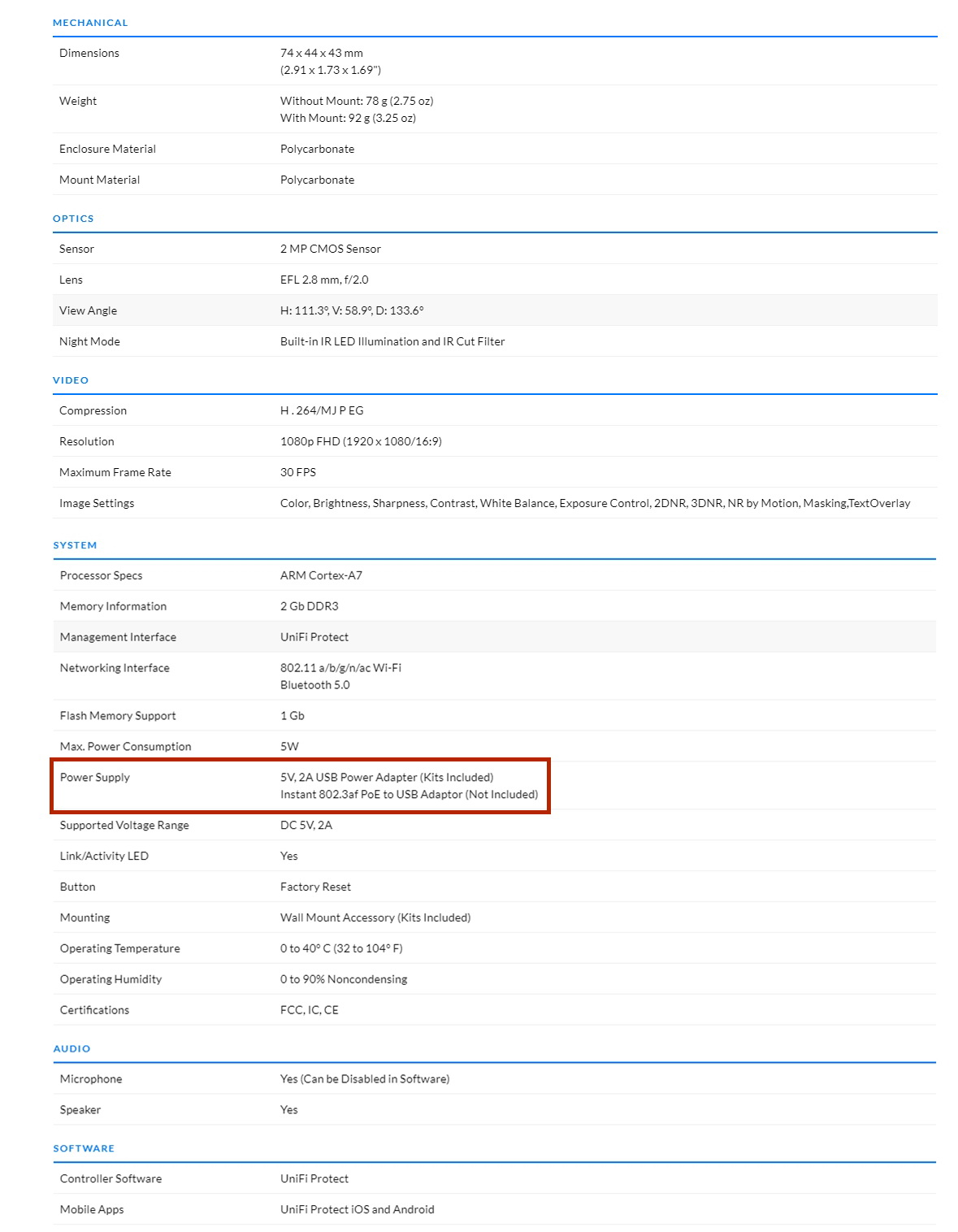Click the 'H . 264/MJ P EG' value
The height and width of the screenshot is (1232, 958).
pos(322,410)
